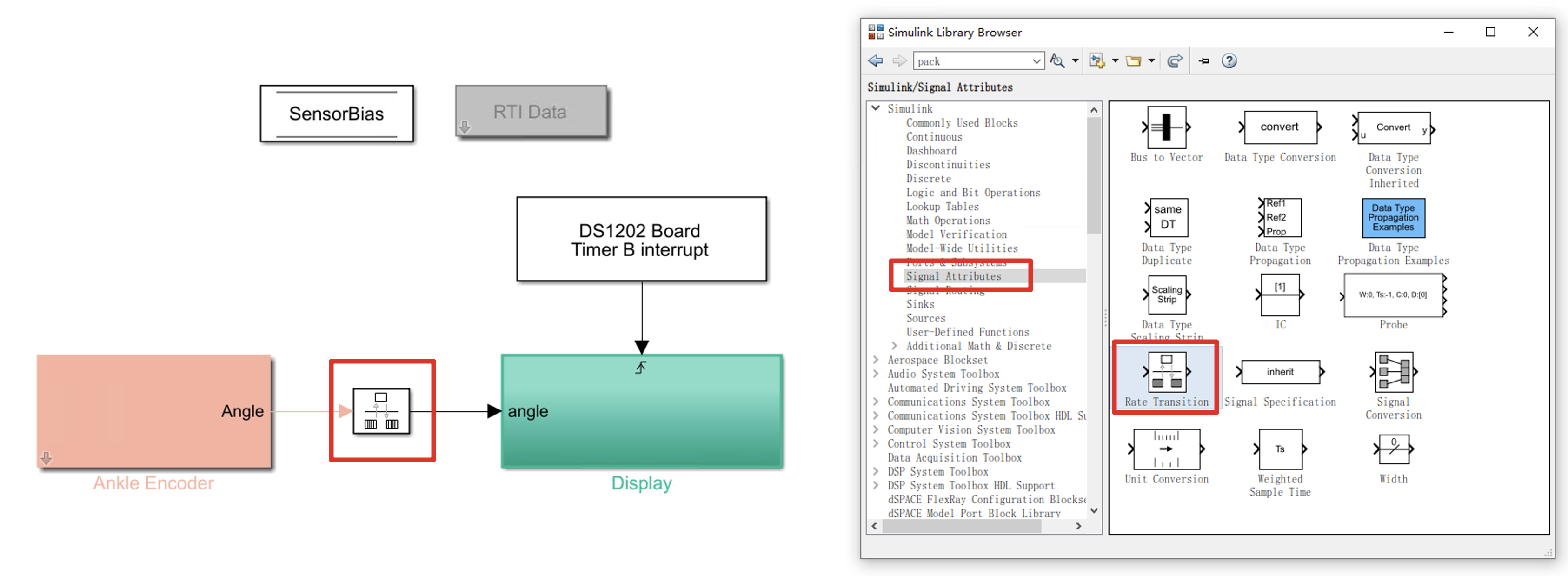Select the Model Verification library
The image size is (1568, 576).
coord(956,234)
